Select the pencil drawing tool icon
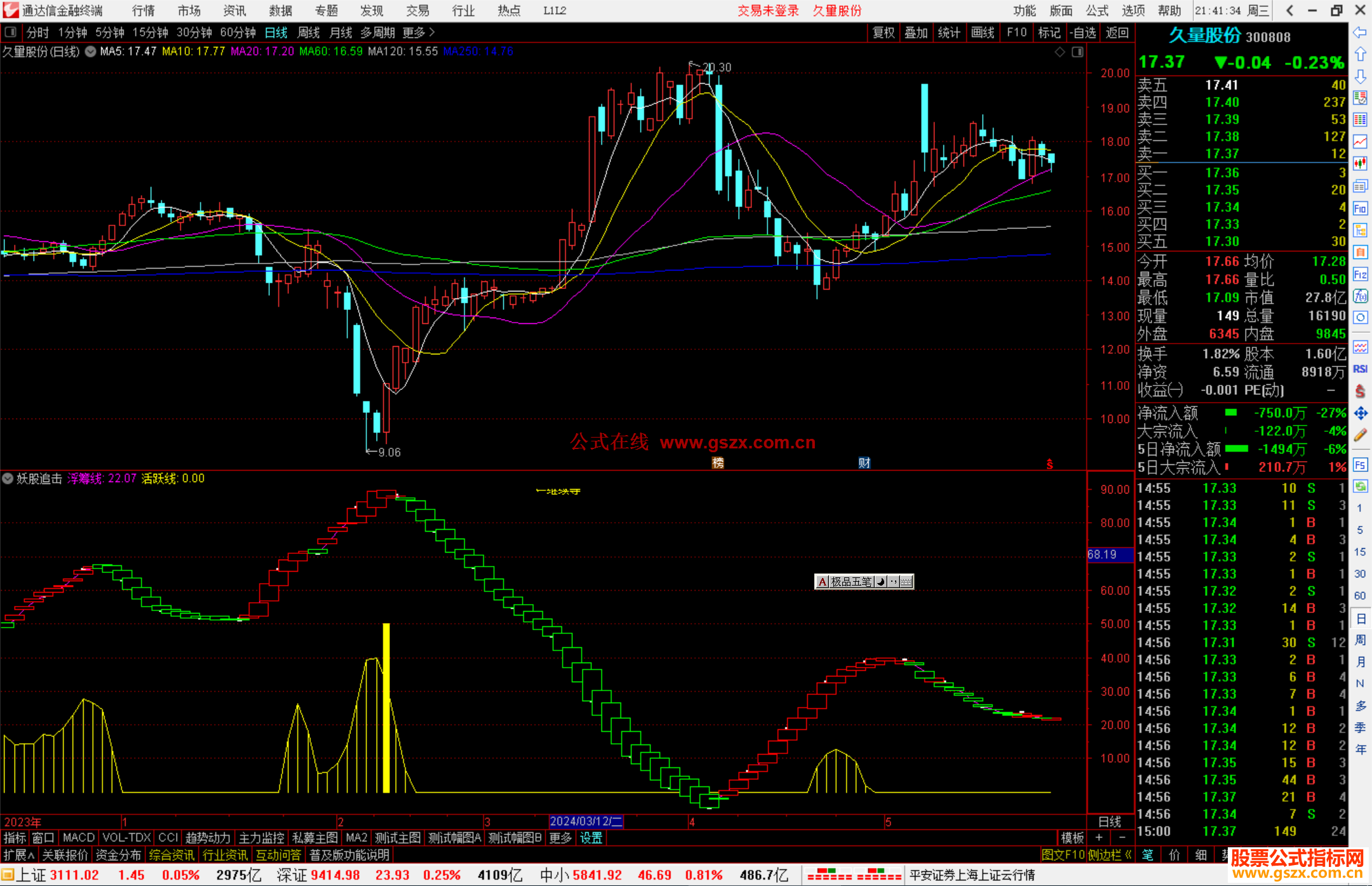This screenshot has width=1372, height=886. 1360,435
